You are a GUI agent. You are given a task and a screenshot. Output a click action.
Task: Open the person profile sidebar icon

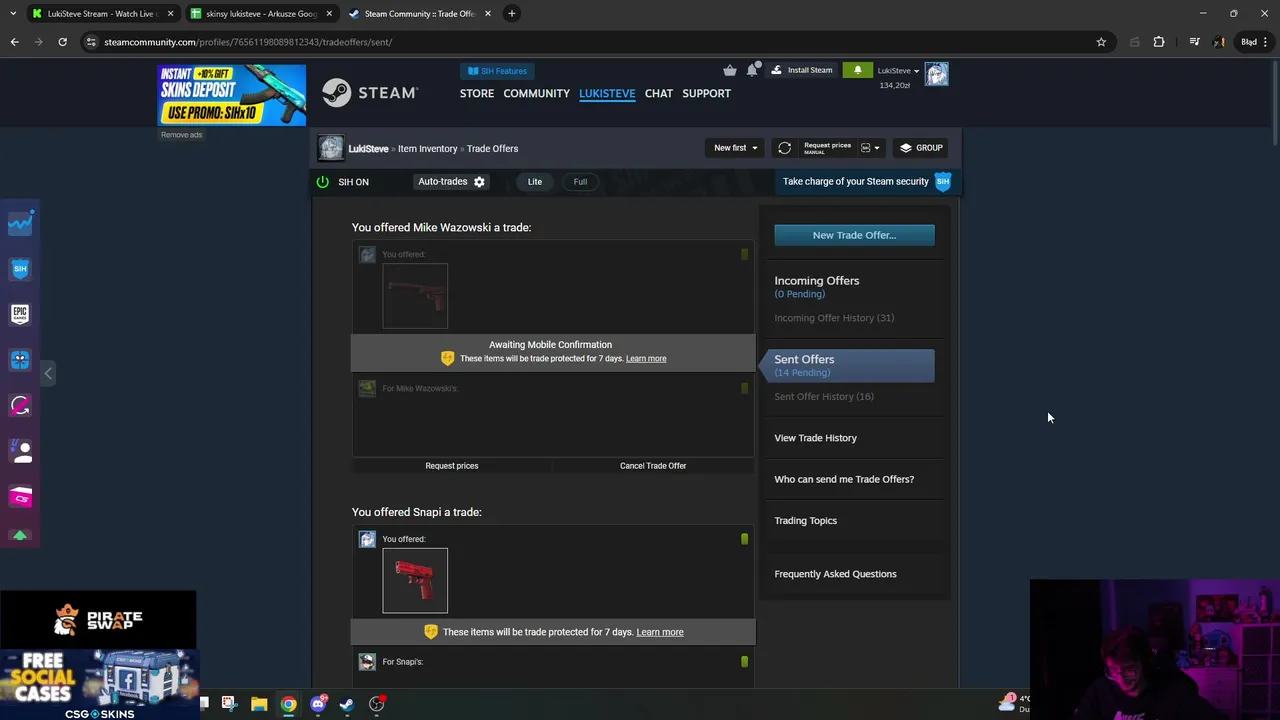pos(22,451)
